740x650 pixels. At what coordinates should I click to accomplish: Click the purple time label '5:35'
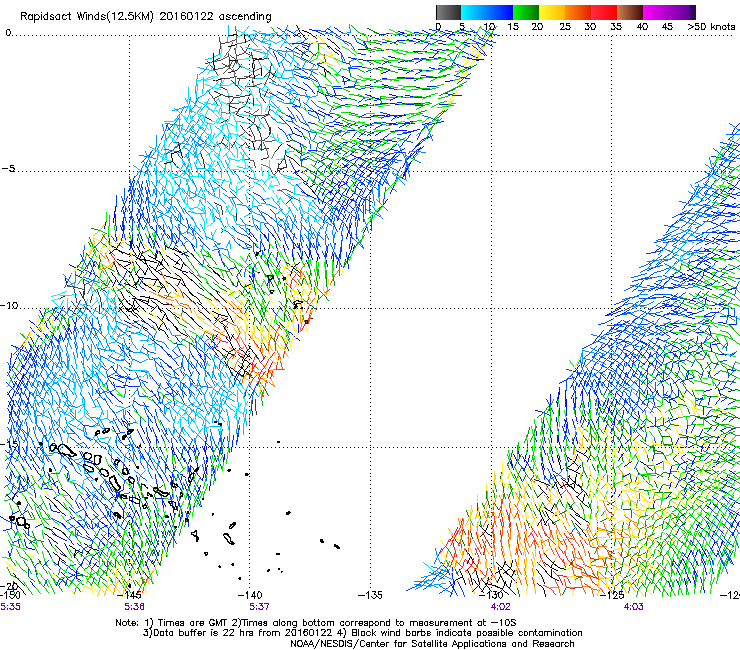[10, 607]
